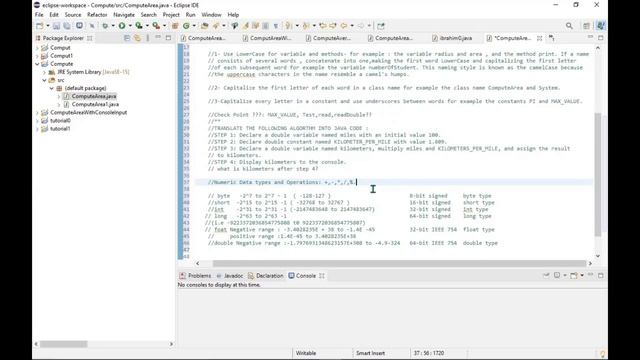Click the editor vertical scrollbar

pyautogui.click(x=598, y=174)
